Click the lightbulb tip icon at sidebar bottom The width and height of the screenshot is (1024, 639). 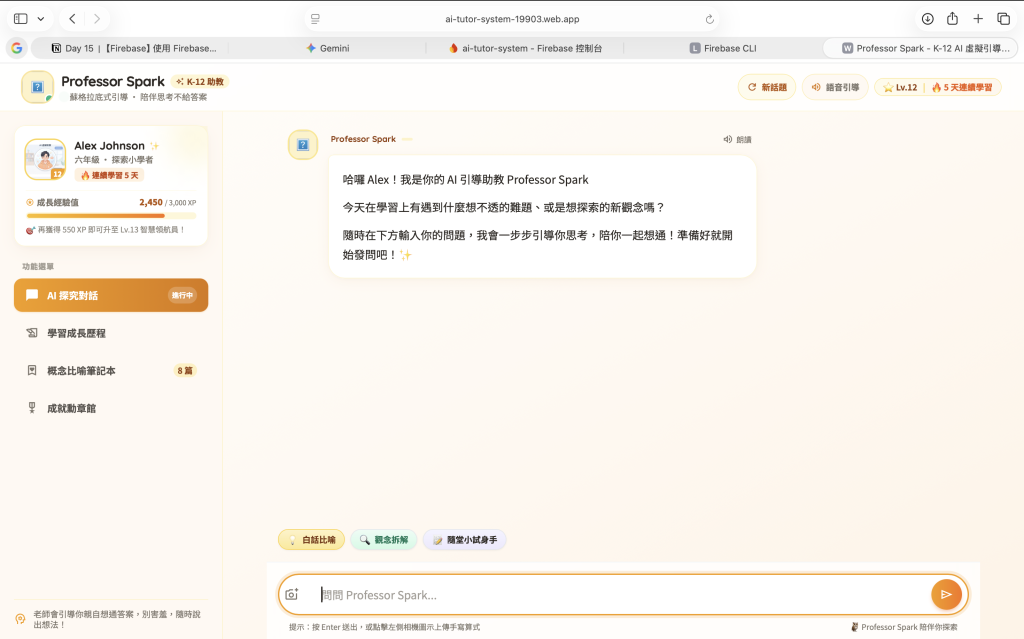20,619
